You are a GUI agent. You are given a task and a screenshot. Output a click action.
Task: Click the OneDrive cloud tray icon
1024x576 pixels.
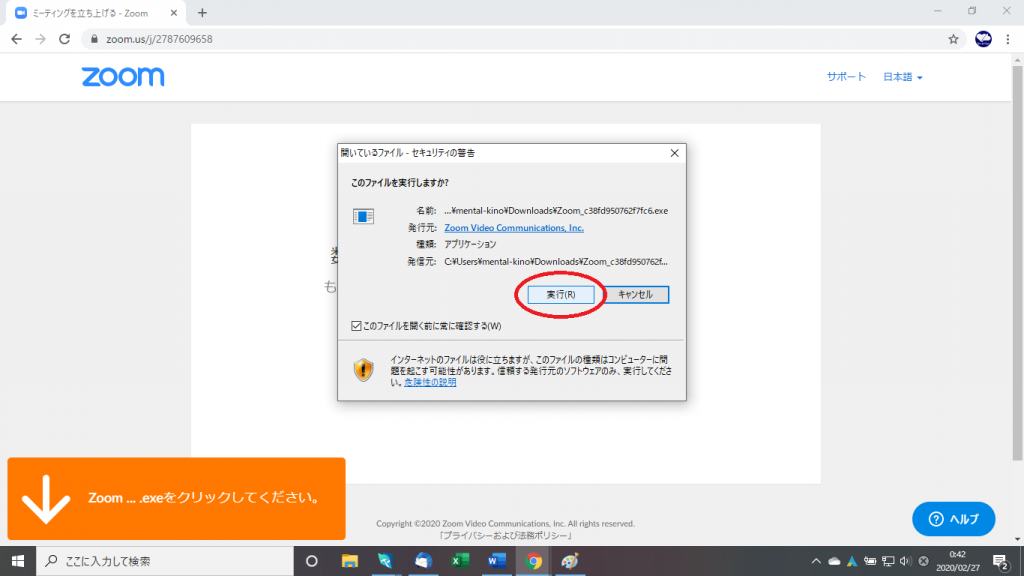pos(834,561)
